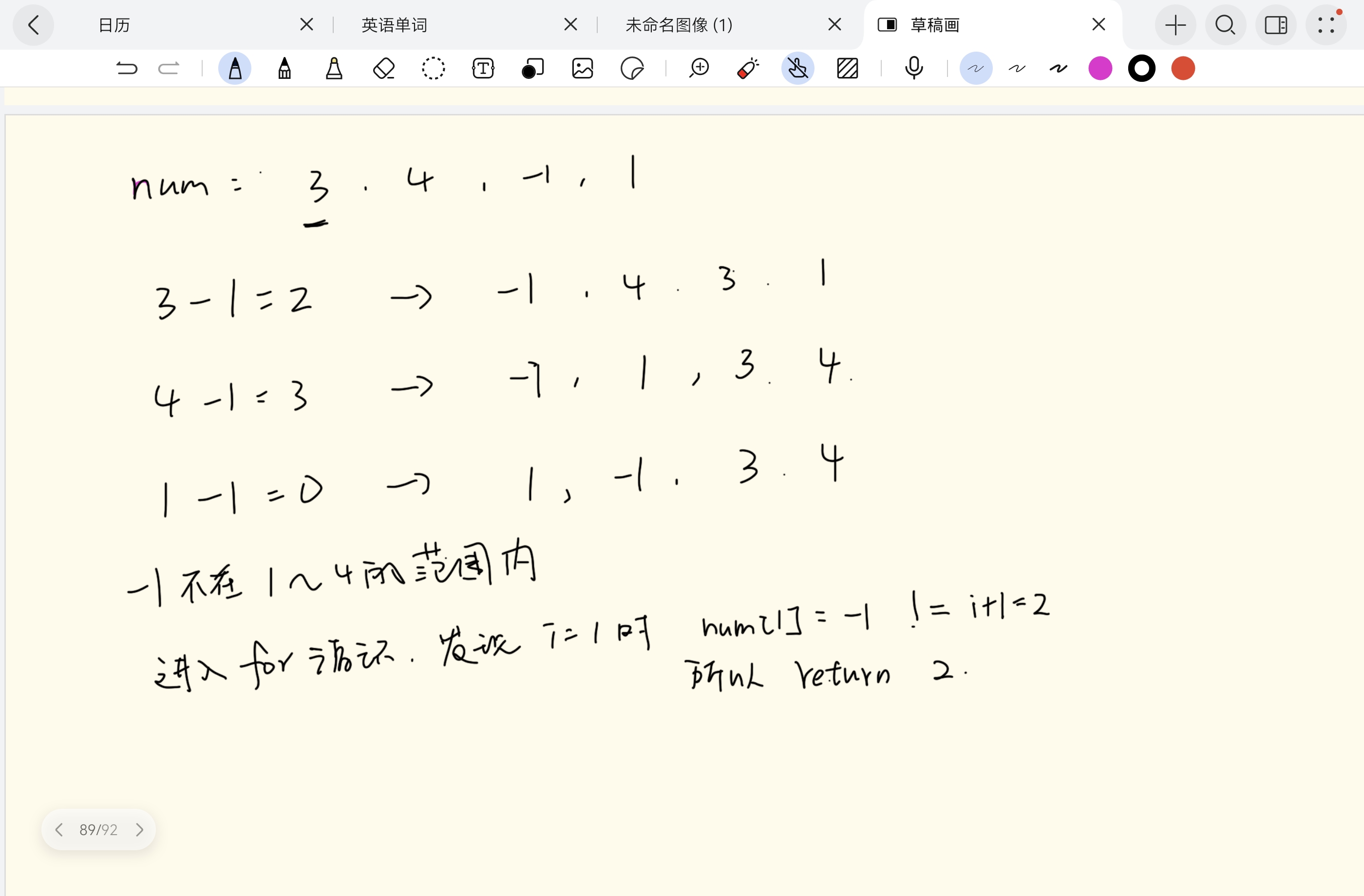Toggle the grid background pattern
This screenshot has height=896, width=1364.
(x=848, y=68)
